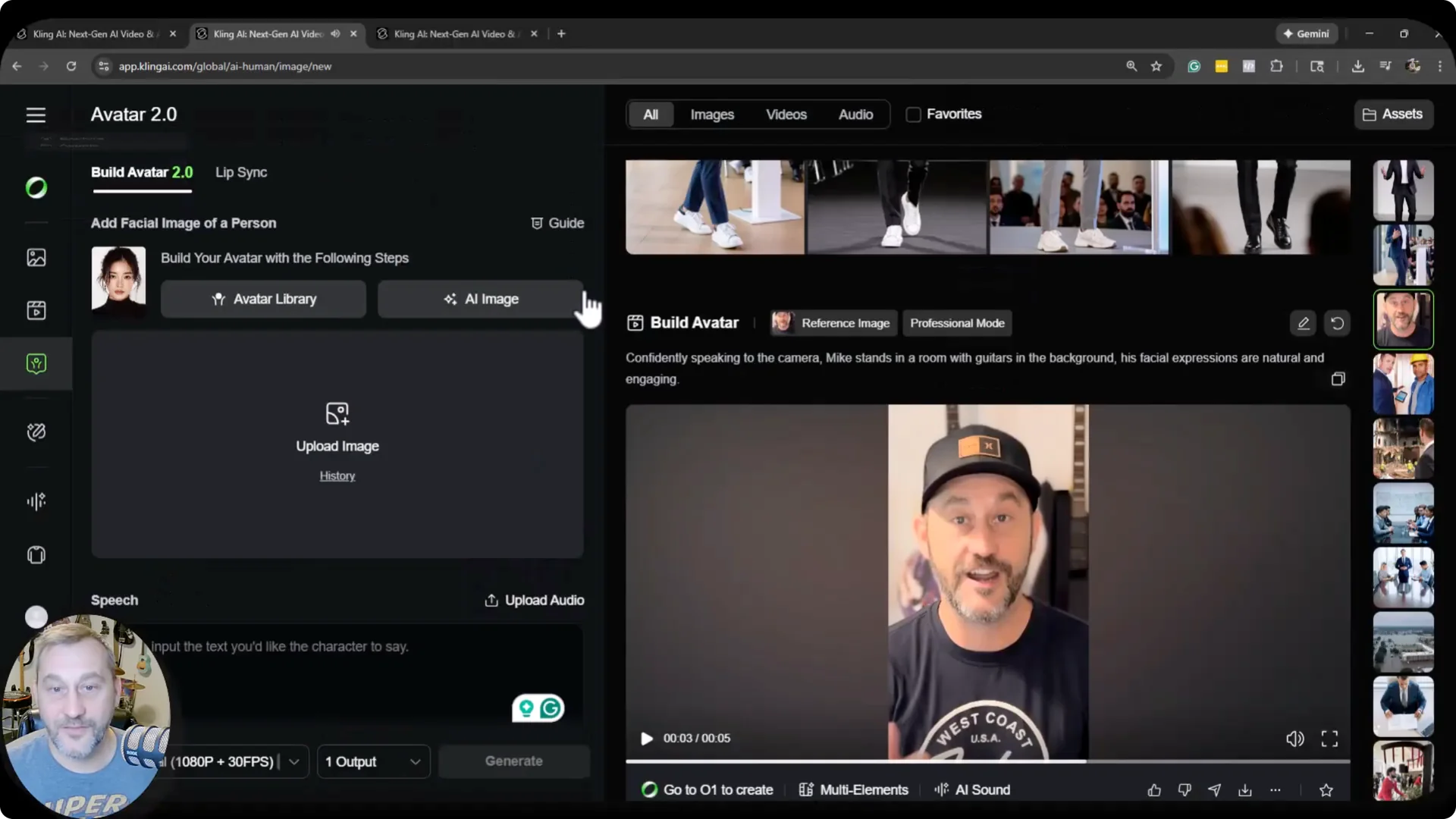The width and height of the screenshot is (1456, 819).
Task: Switch to the Build Avatar 2.0 tab
Action: [x=142, y=172]
